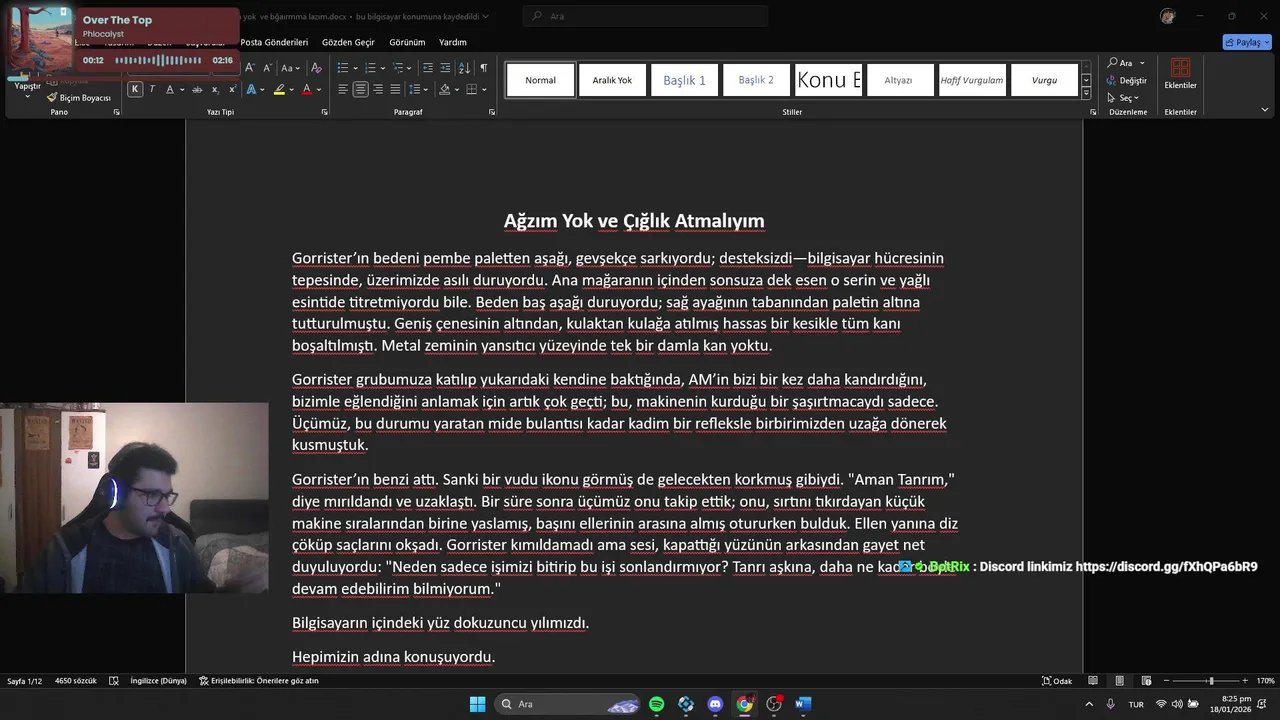The image size is (1280, 720).
Task: Open the Gözden Geçir tab
Action: pos(348,42)
